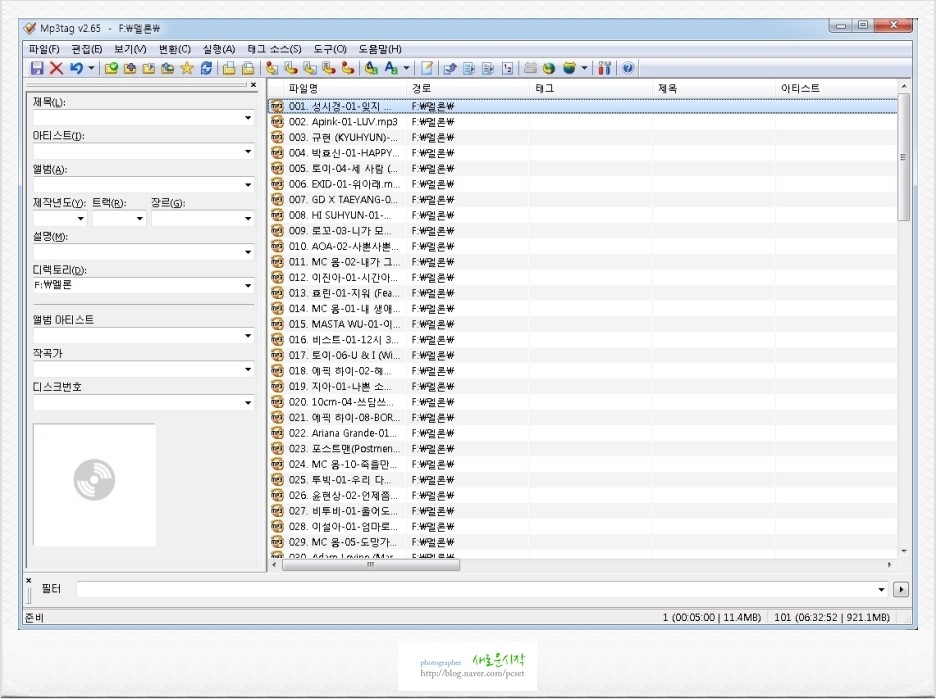Click the tag copy icon right of Refresh
Image resolution: width=936 pixels, height=699 pixels.
point(229,68)
